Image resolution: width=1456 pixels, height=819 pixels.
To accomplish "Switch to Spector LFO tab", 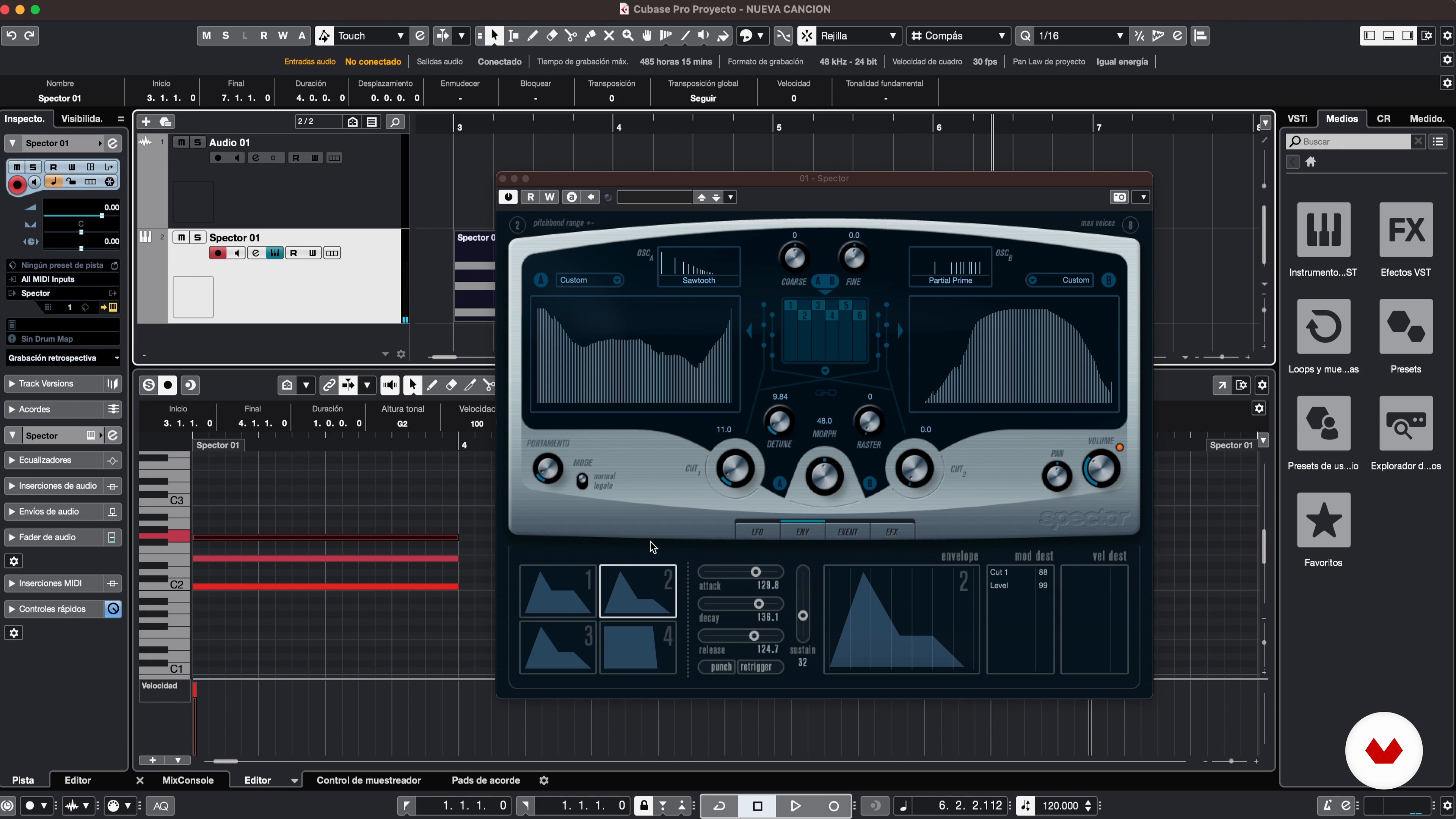I will (x=757, y=532).
